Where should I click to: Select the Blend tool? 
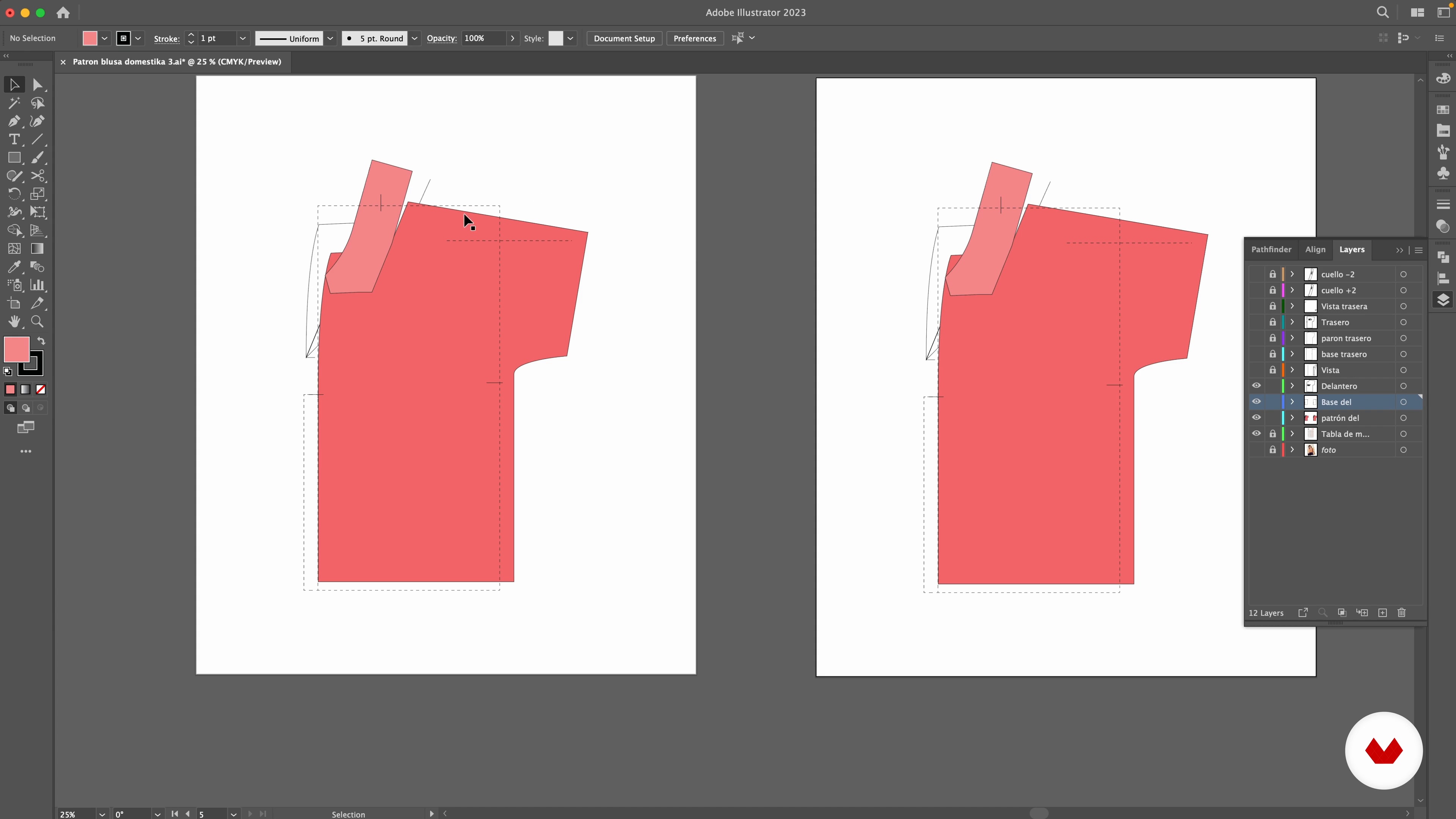click(x=37, y=267)
